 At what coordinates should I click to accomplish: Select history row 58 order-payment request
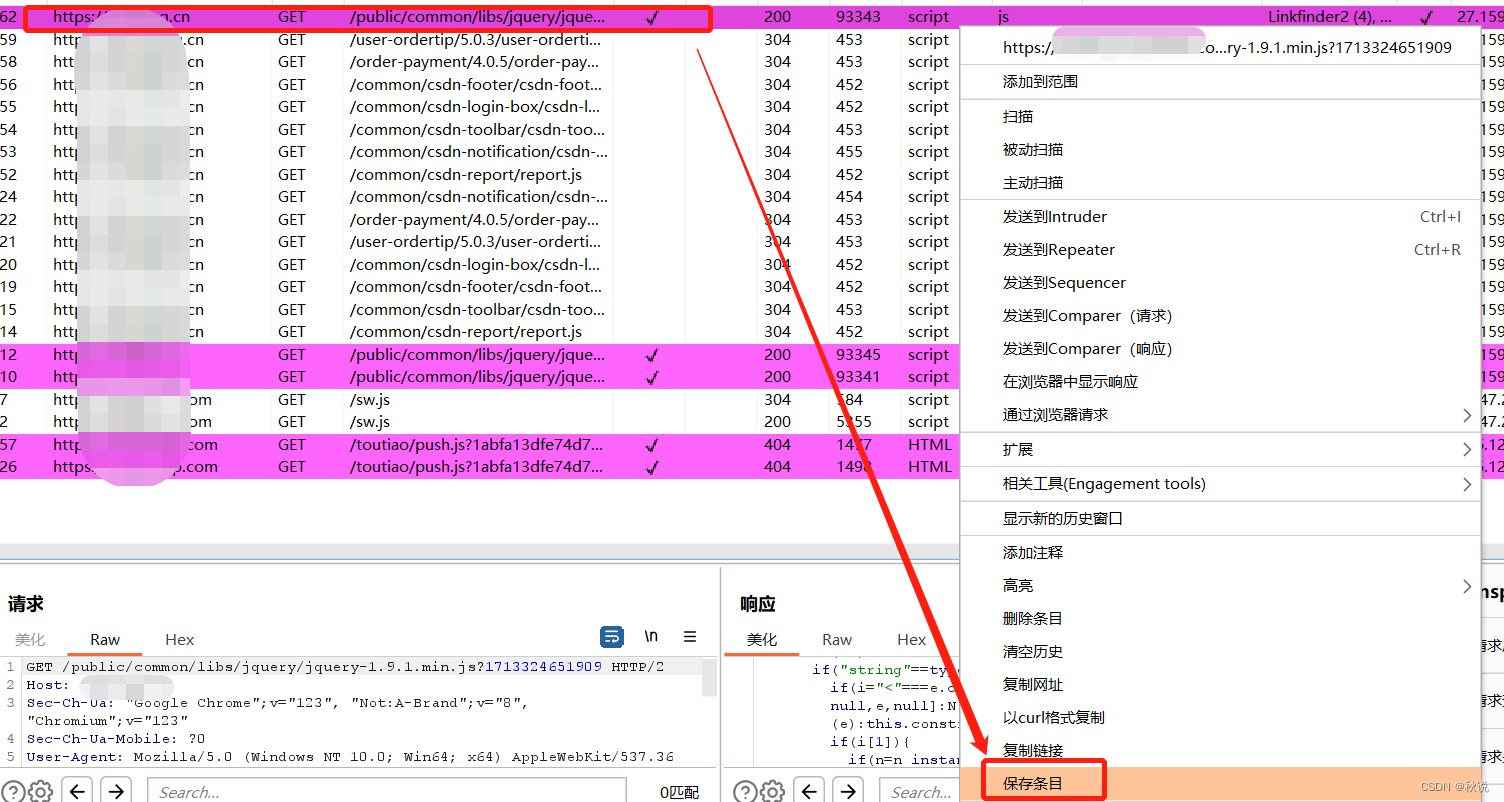pos(480,62)
